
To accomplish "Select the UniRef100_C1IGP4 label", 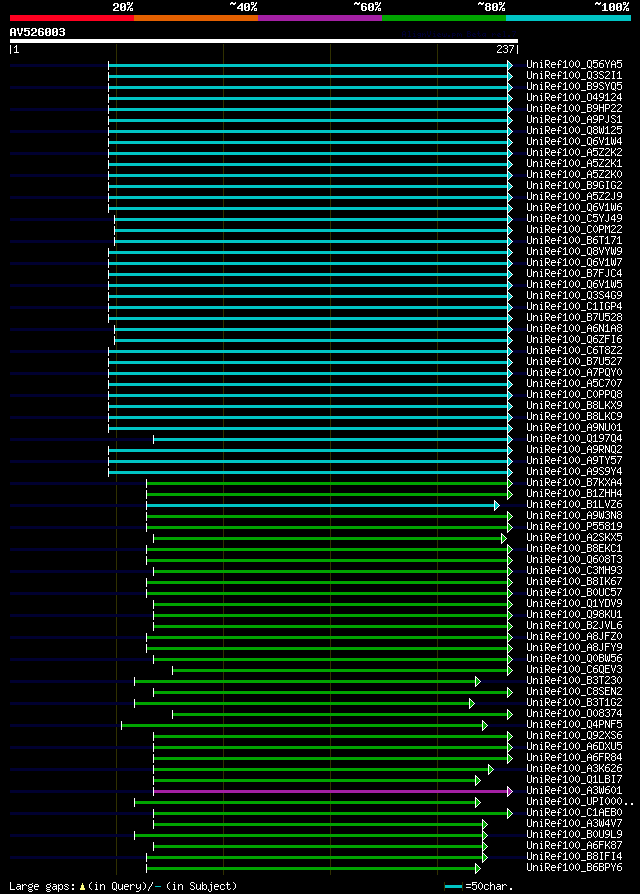I will point(574,307).
